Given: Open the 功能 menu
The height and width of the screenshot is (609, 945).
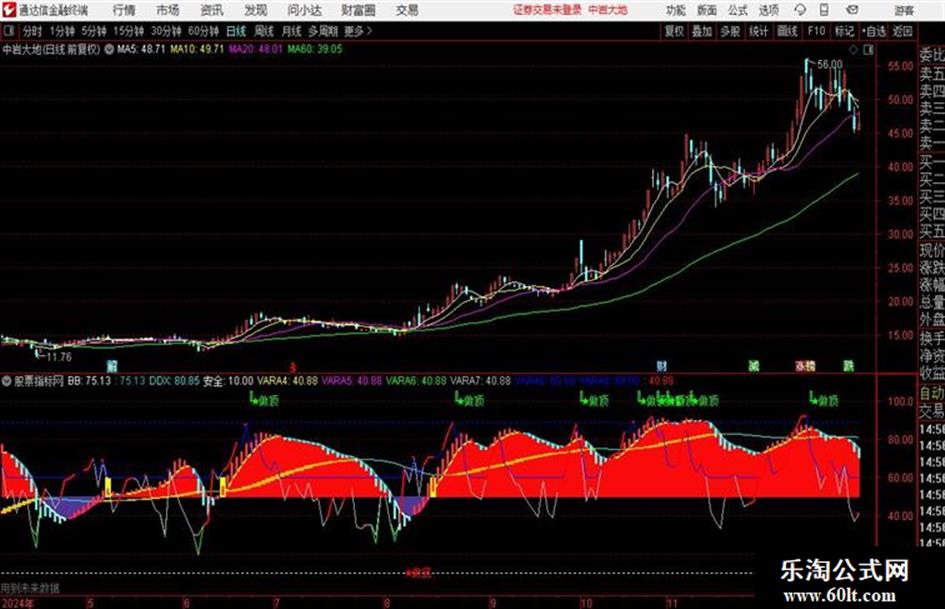Looking at the screenshot, I should [x=675, y=10].
